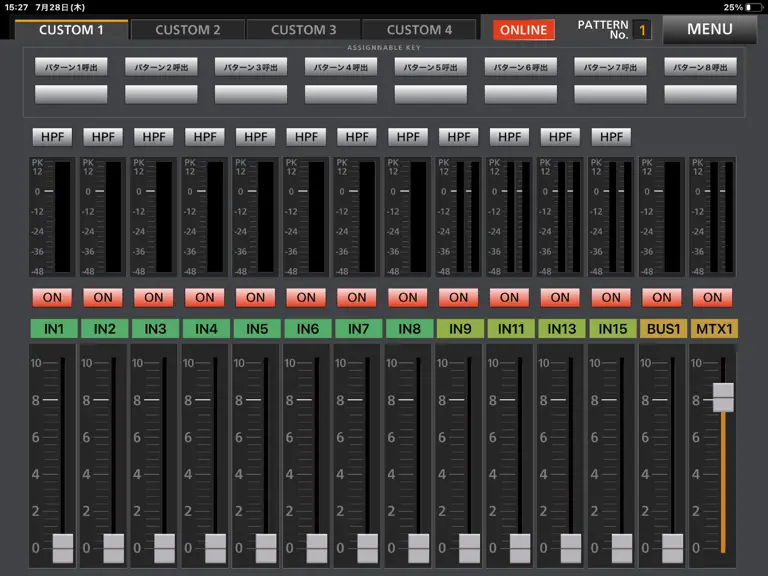
Task: Toggle the HPF above channel IN15
Action: click(611, 137)
